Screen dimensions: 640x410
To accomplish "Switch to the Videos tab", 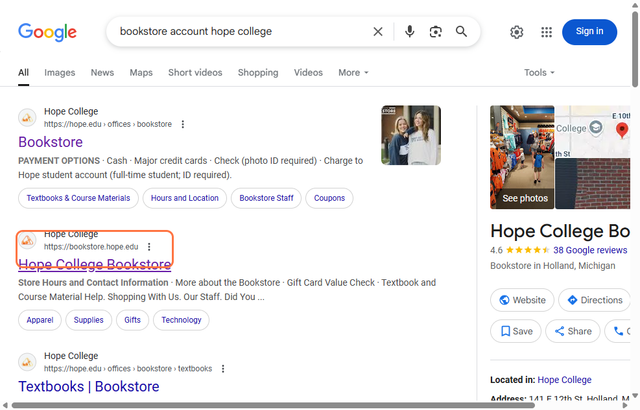I will pyautogui.click(x=308, y=73).
